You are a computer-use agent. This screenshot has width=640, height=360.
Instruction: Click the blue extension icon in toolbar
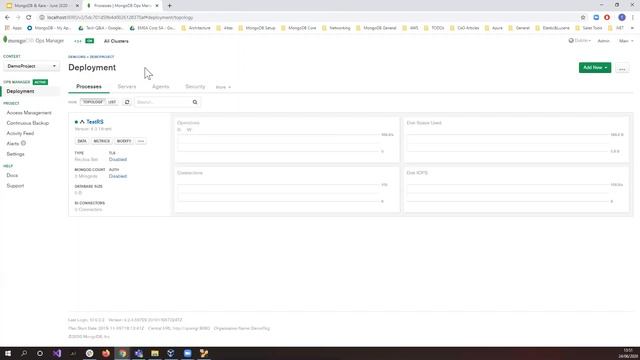pyautogui.click(x=596, y=17)
